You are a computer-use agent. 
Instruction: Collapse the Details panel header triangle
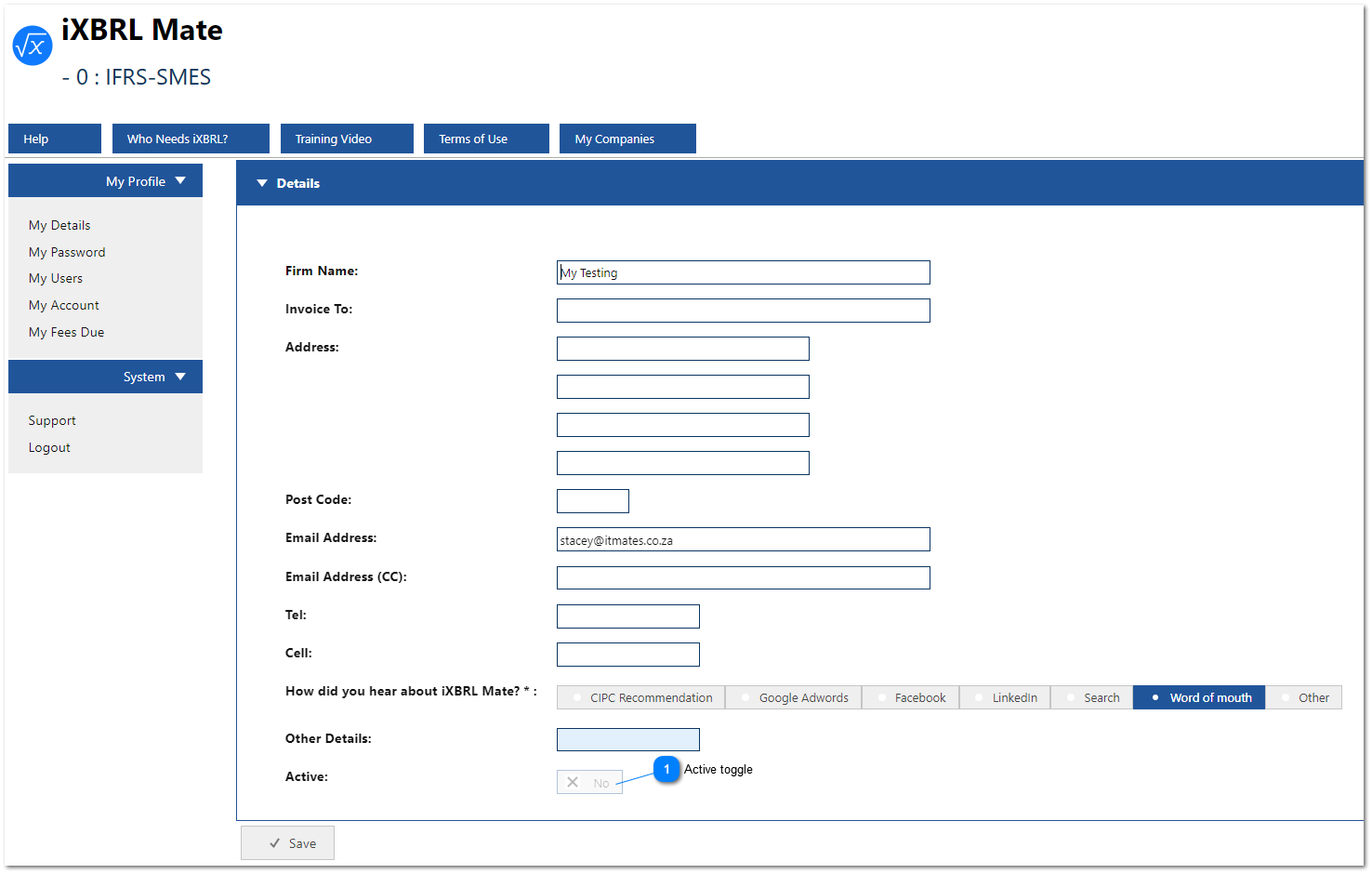[x=262, y=183]
